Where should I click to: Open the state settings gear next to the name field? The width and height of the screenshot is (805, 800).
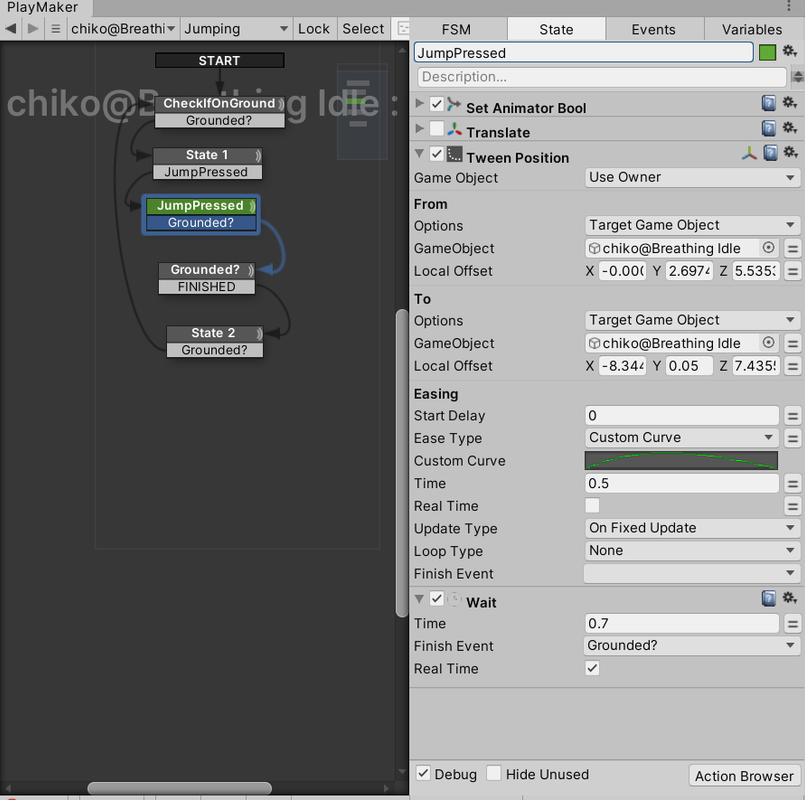(x=789, y=51)
